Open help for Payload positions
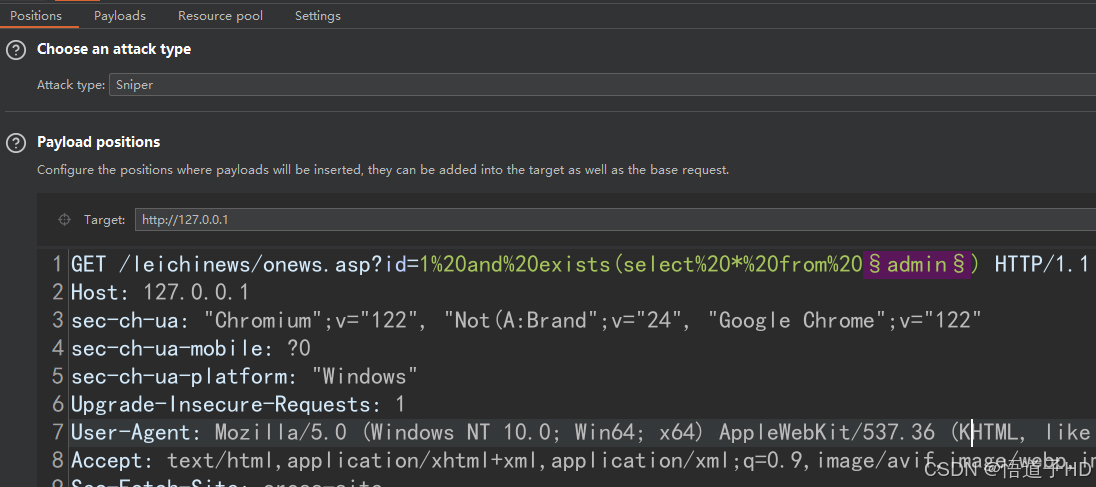Viewport: 1096px width, 487px height. 15,143
